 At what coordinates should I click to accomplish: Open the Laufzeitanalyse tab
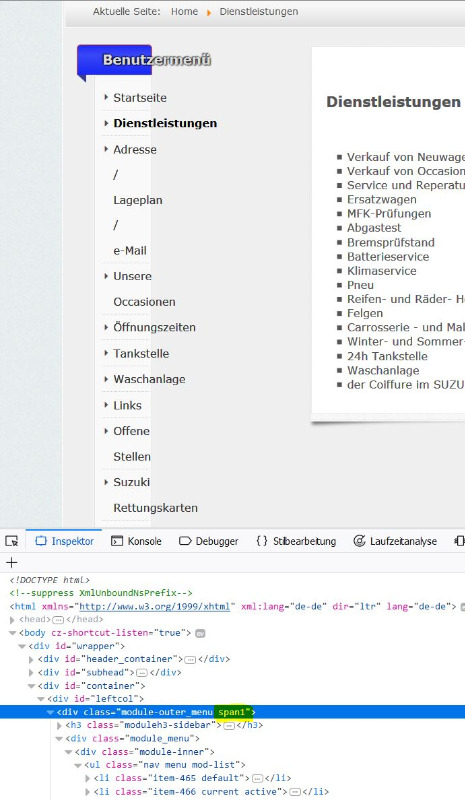click(x=395, y=541)
